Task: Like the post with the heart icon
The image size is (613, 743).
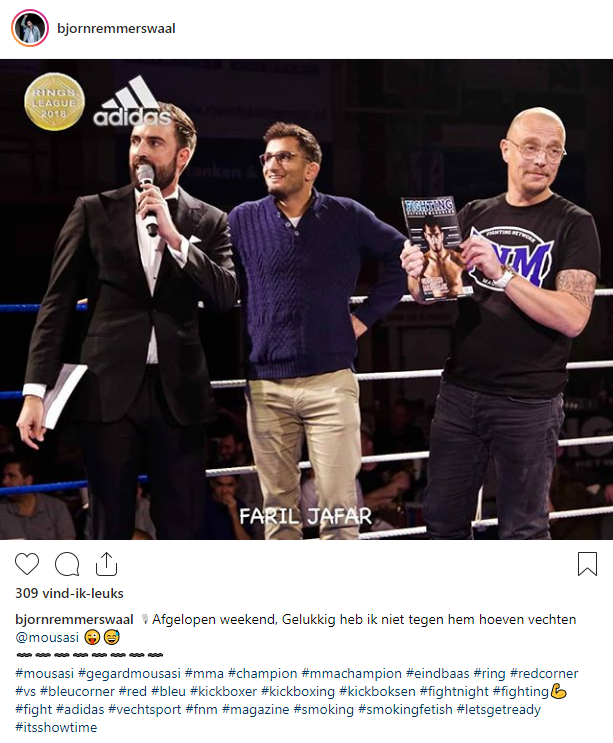Action: pos(27,564)
